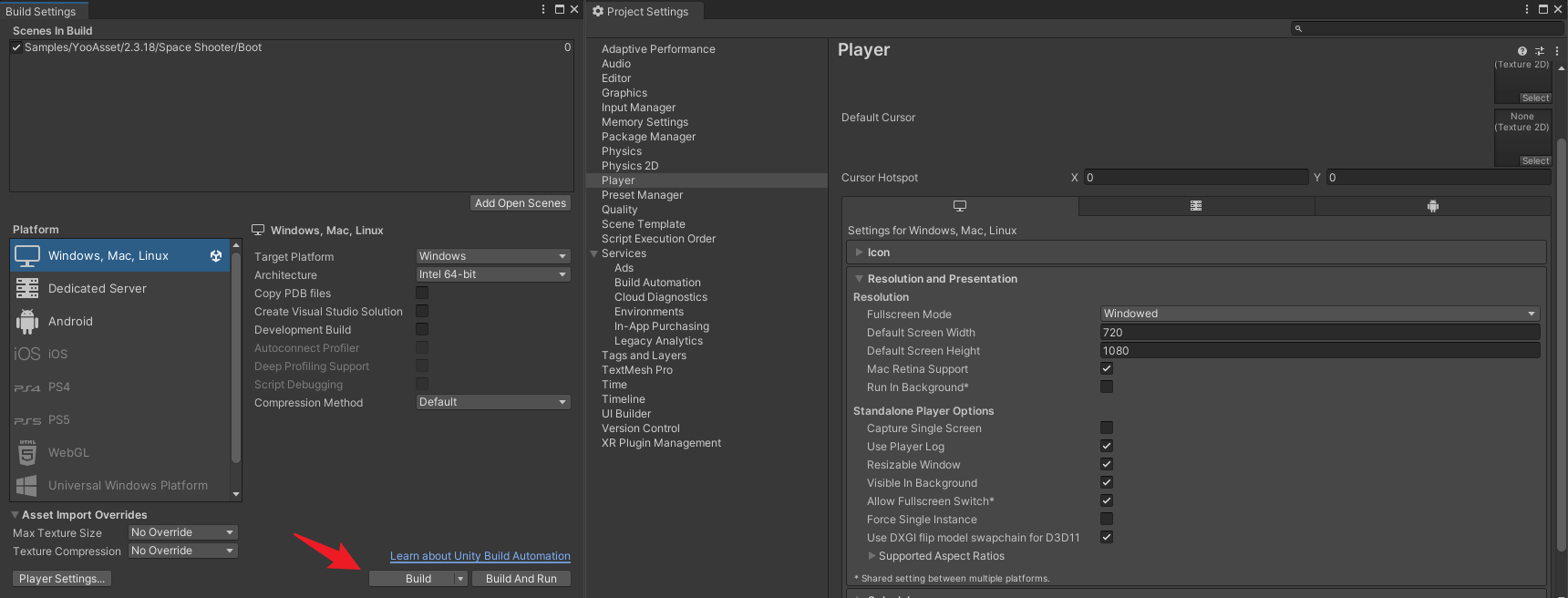This screenshot has width=1568, height=598.
Task: Select the Windows, Mac, Linux monitor icon in platform list
Action: [x=27, y=255]
